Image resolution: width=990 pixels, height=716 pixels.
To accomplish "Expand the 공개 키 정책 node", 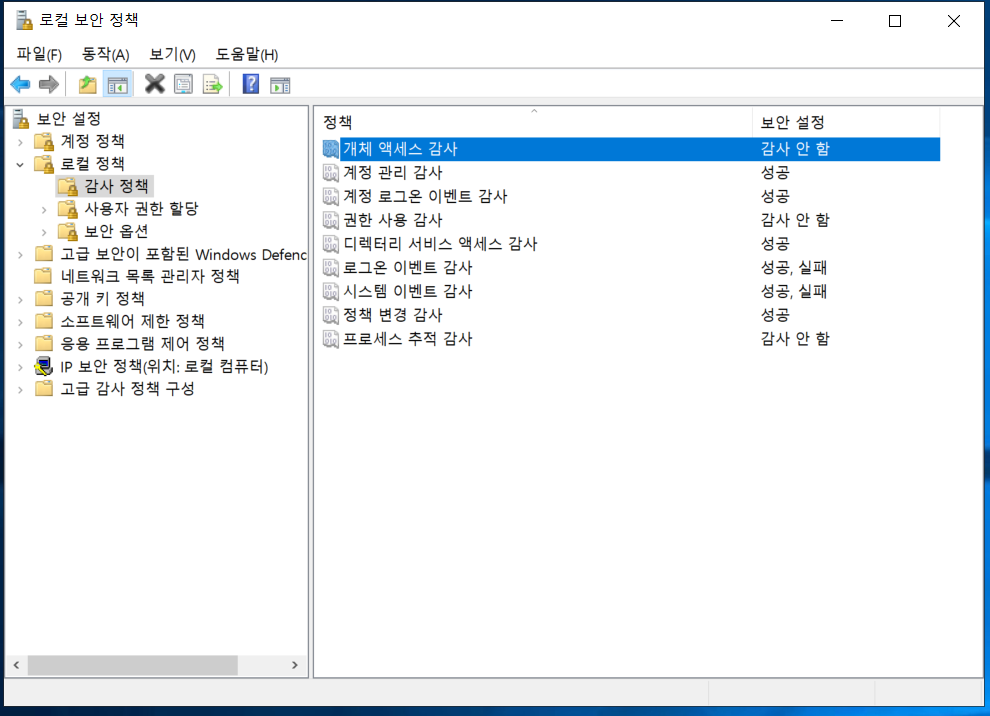I will point(21,299).
